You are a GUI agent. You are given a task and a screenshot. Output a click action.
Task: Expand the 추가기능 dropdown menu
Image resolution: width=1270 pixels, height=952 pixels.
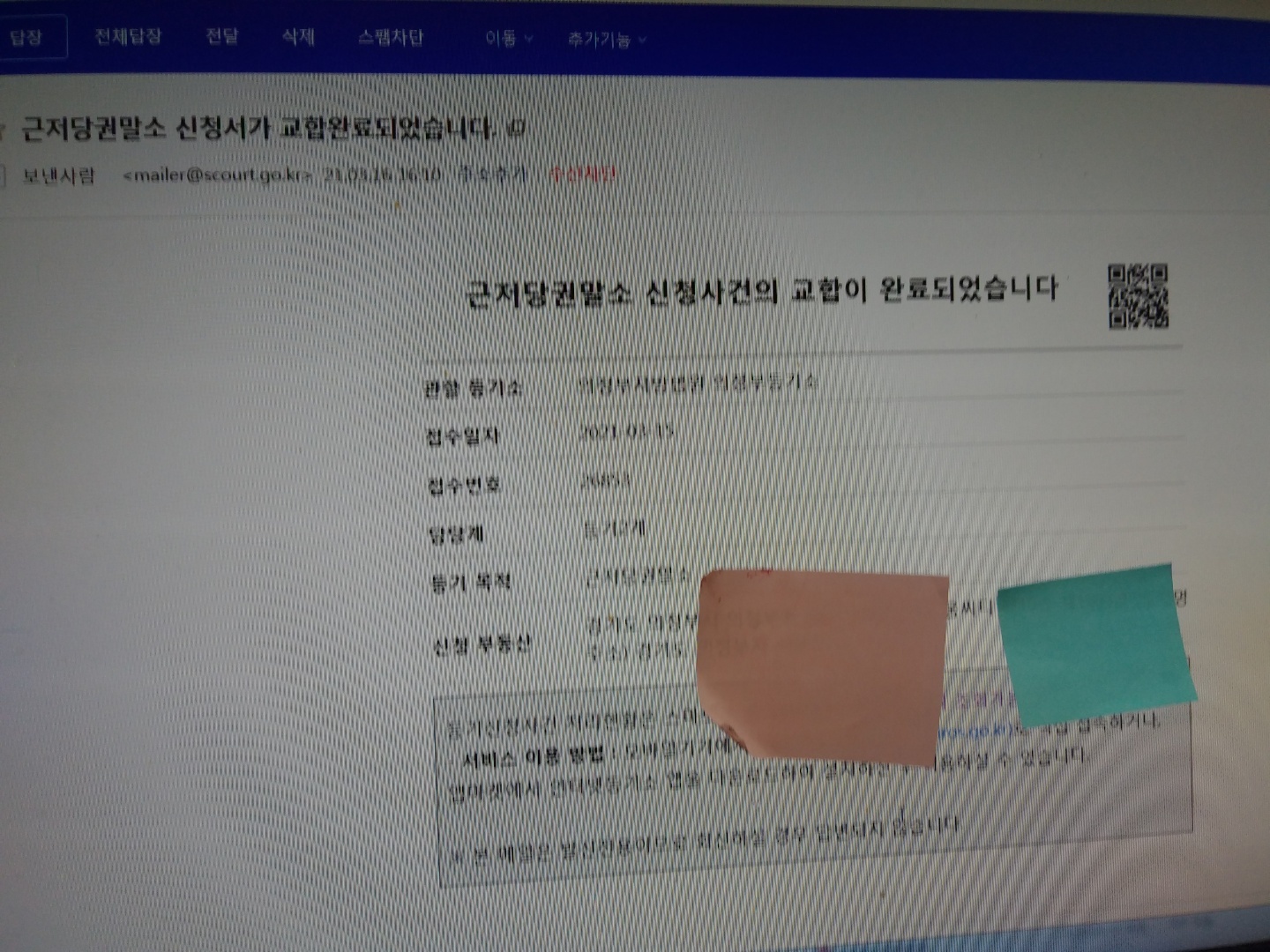pos(607,40)
